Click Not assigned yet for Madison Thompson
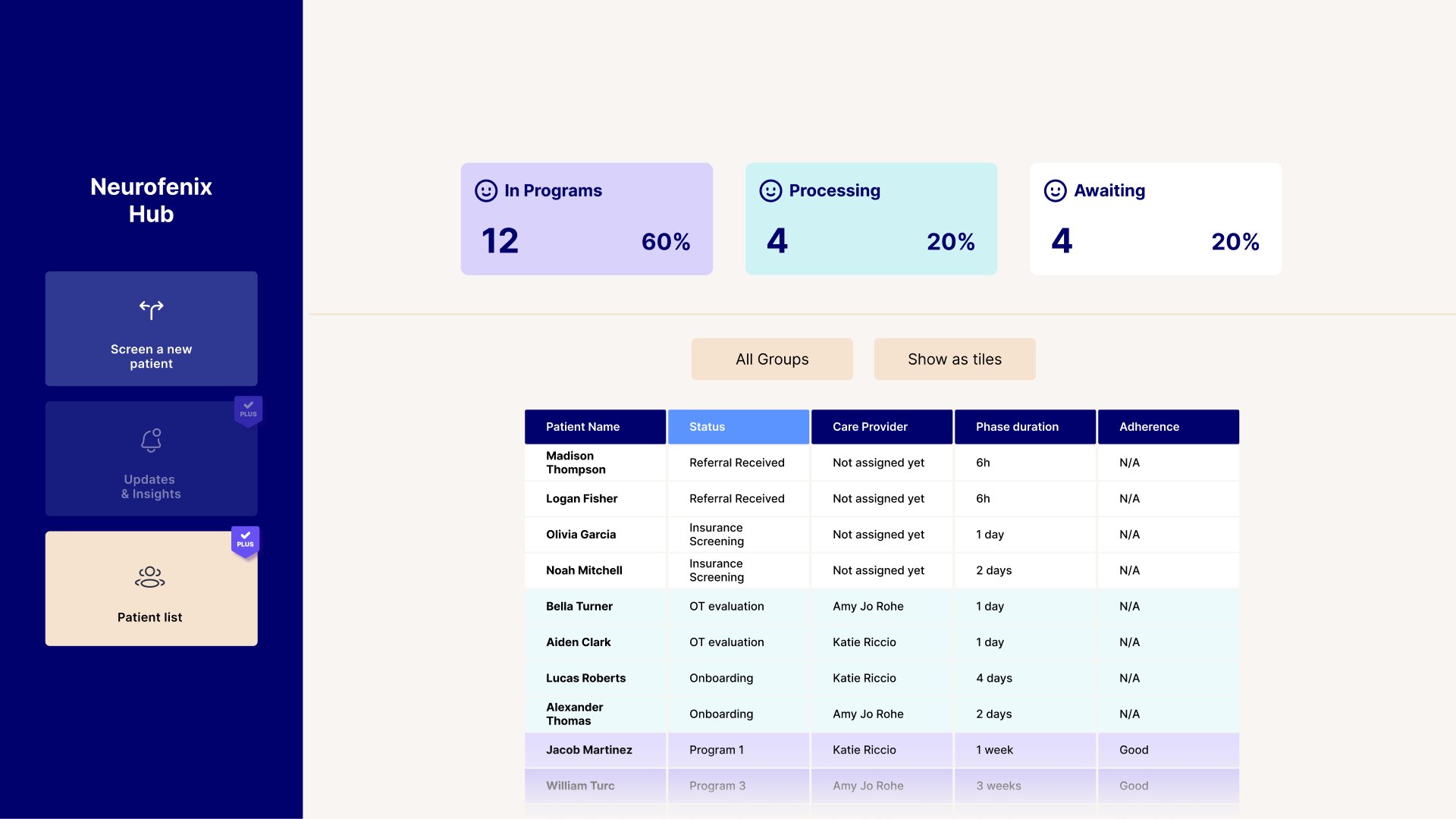 878,463
